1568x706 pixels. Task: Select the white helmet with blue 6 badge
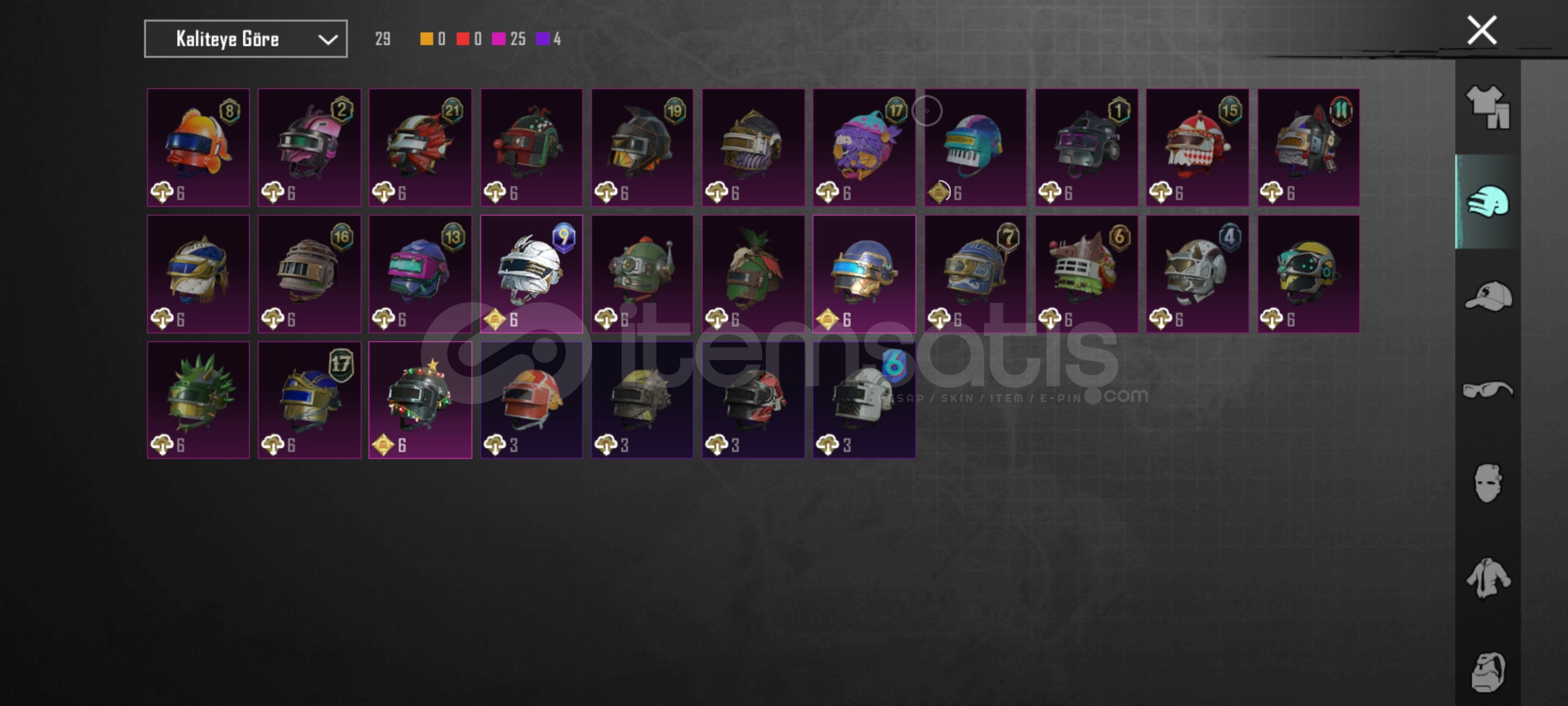pyautogui.click(x=864, y=400)
